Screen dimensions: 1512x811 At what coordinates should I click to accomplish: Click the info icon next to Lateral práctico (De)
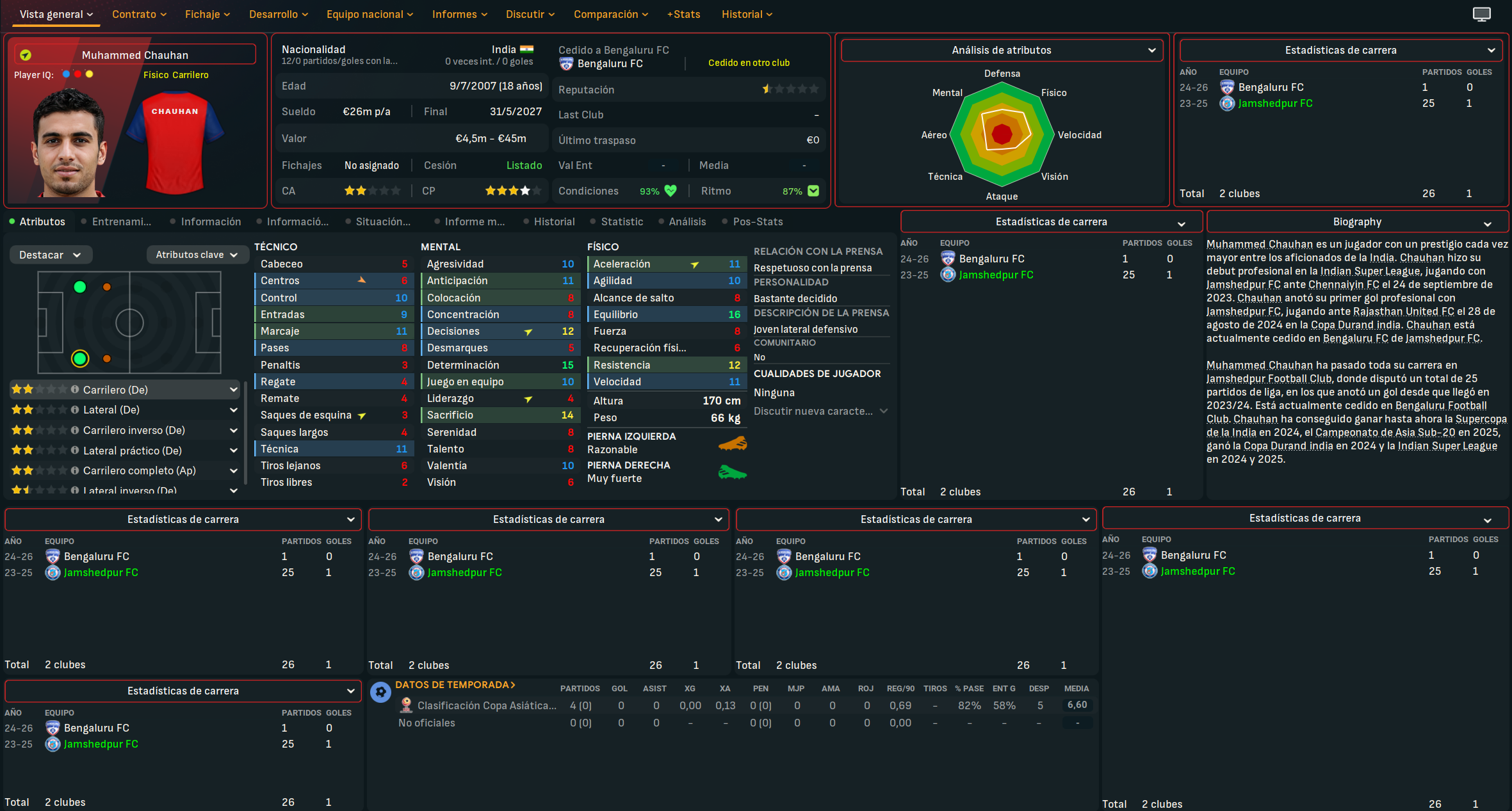click(x=75, y=450)
